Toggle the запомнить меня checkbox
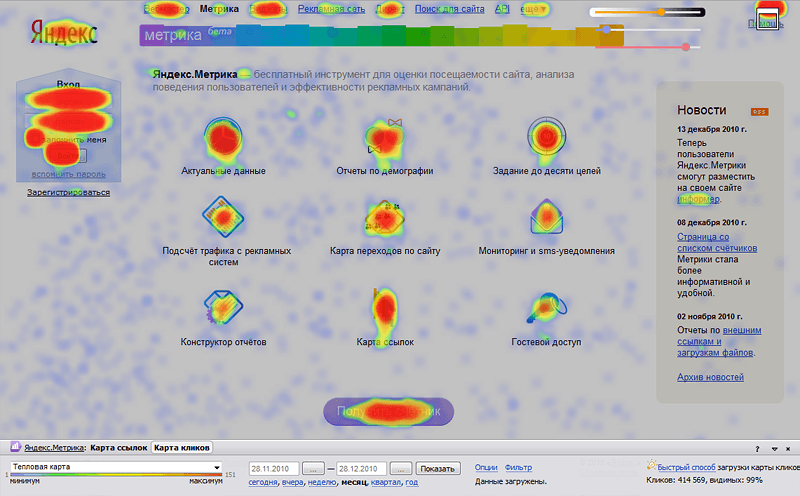The image size is (800, 496). pos(35,139)
